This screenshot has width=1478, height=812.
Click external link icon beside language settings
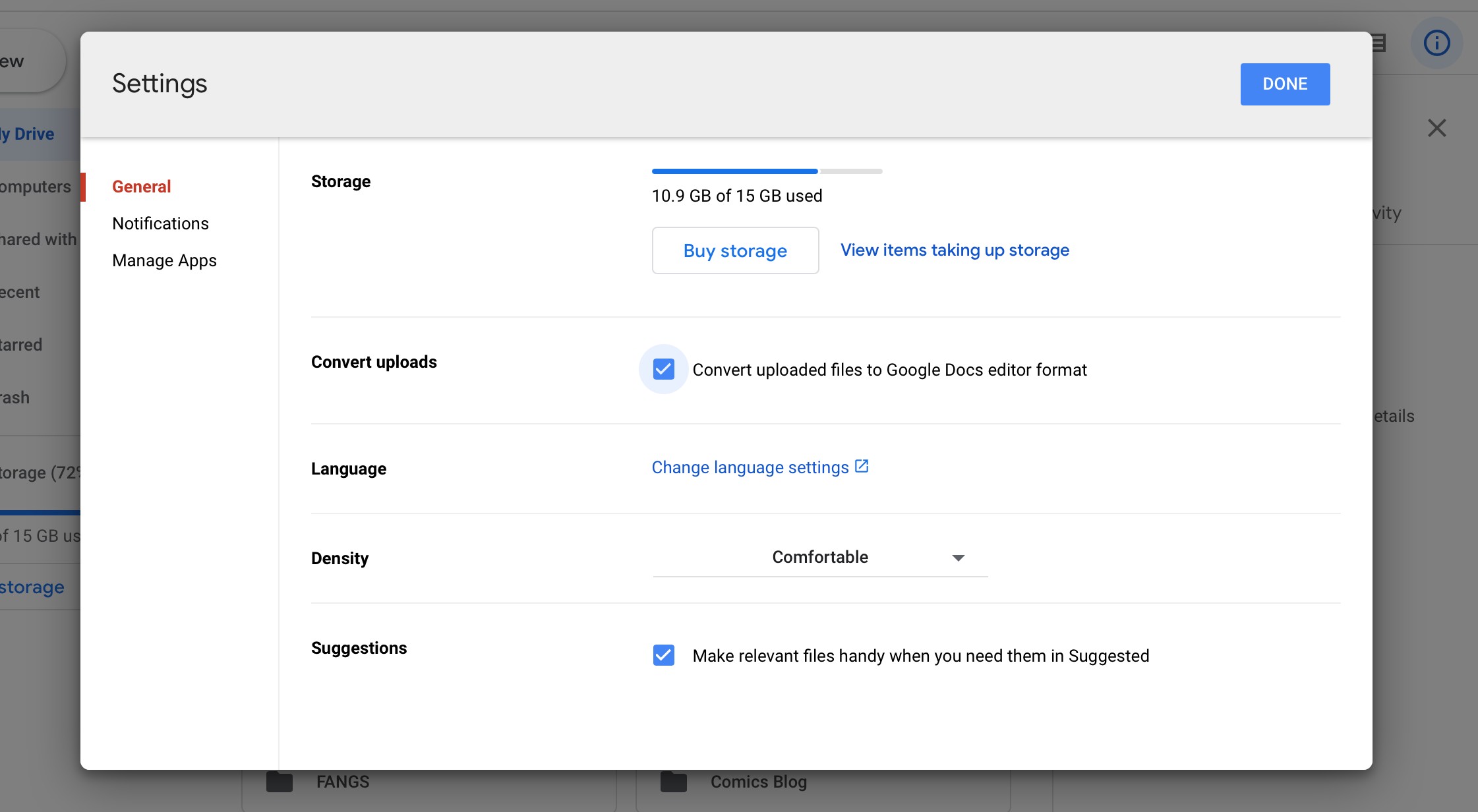[x=862, y=466]
